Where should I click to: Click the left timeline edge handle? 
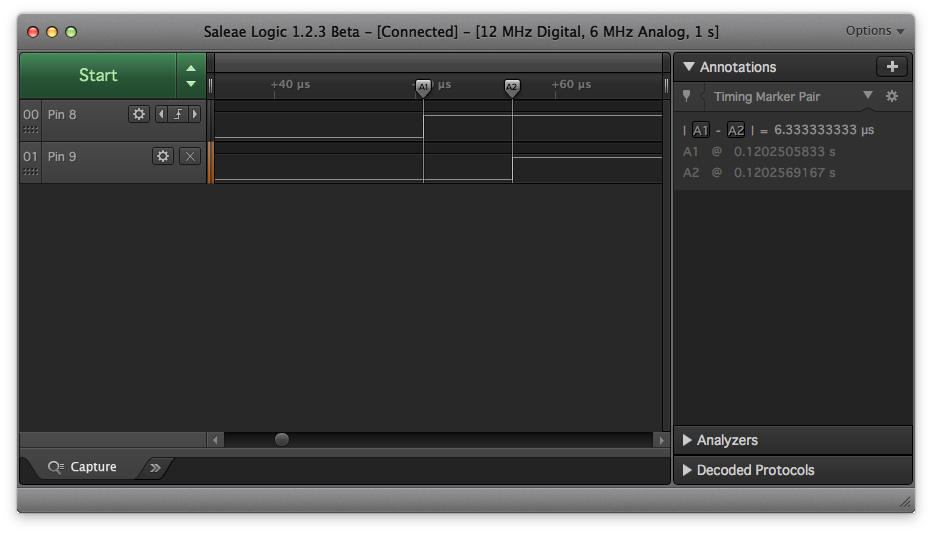point(210,86)
